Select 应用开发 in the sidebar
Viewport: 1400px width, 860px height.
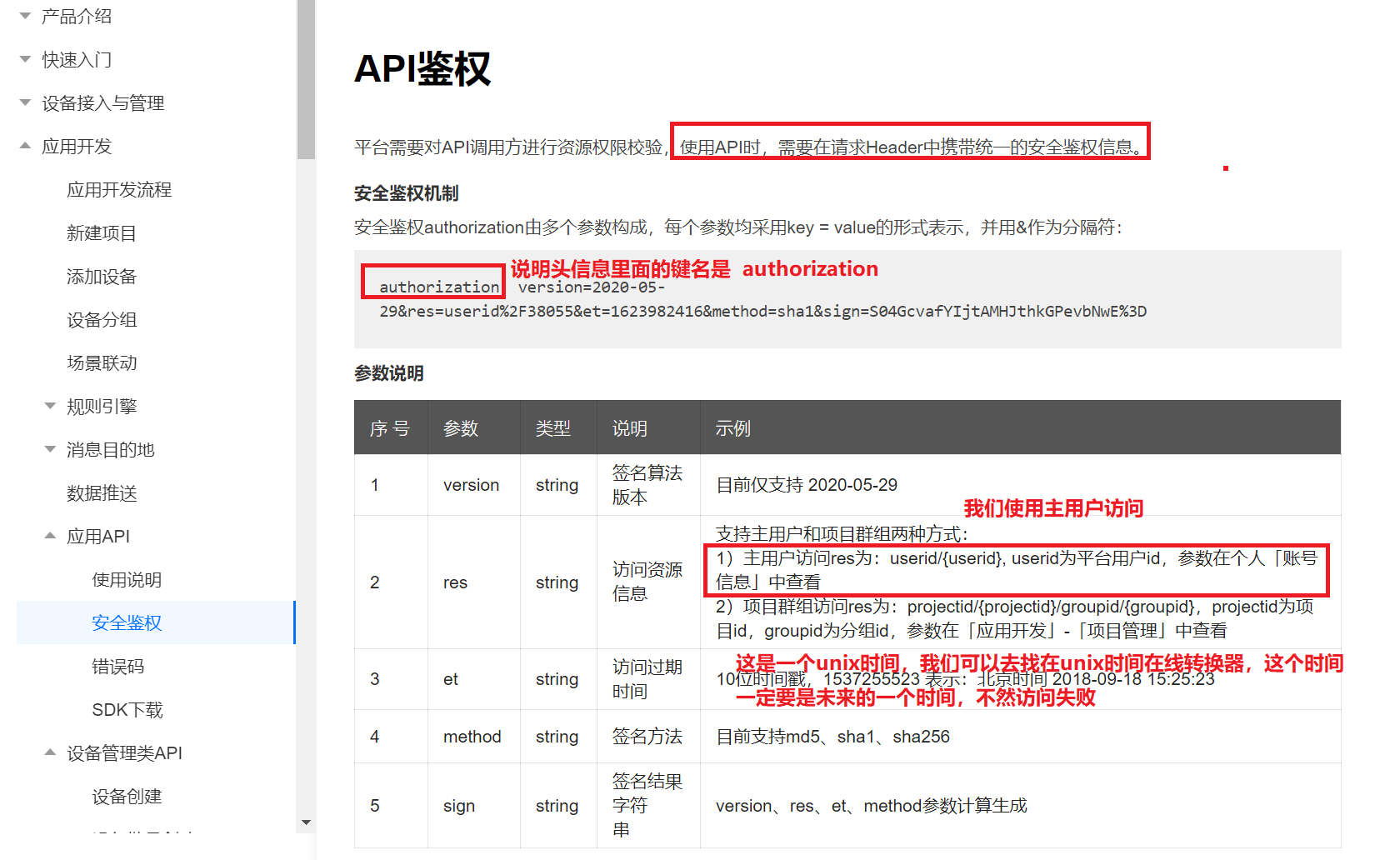point(77,147)
